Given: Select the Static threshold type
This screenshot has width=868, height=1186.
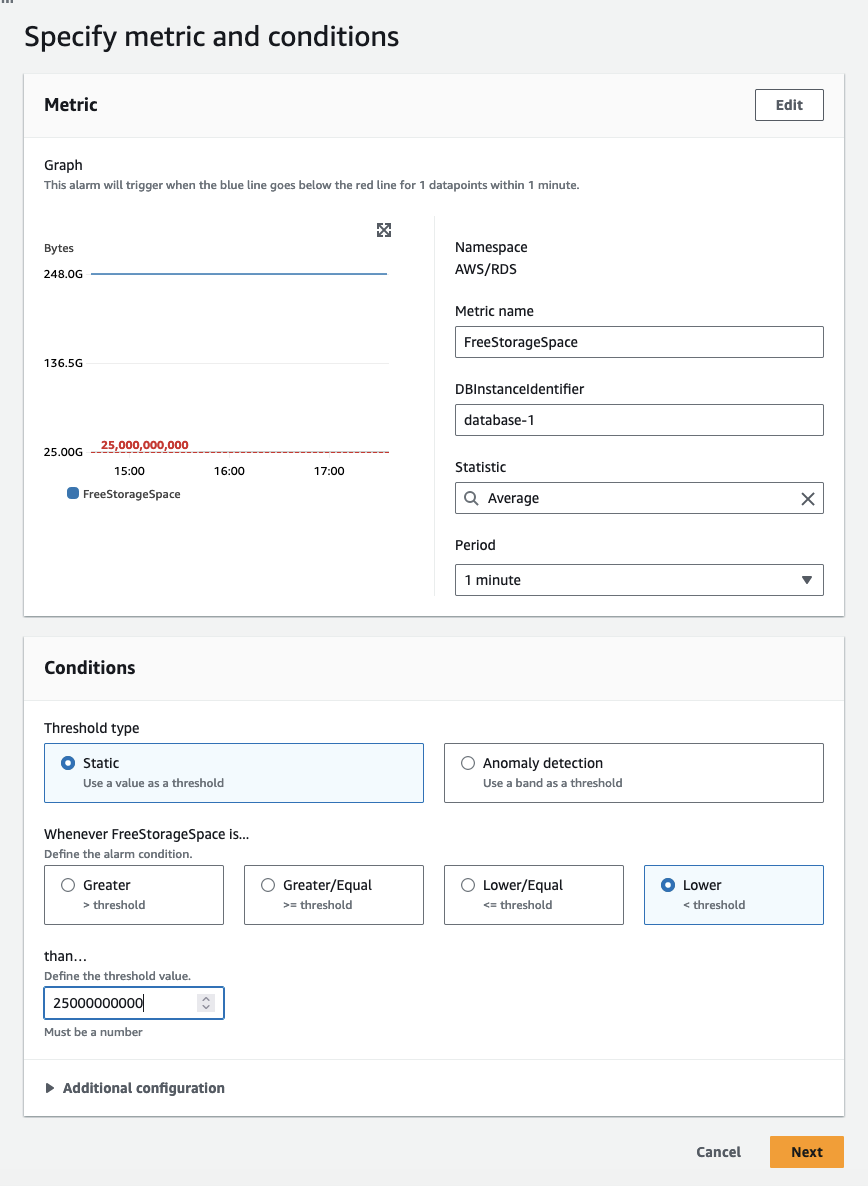Looking at the screenshot, I should (68, 763).
